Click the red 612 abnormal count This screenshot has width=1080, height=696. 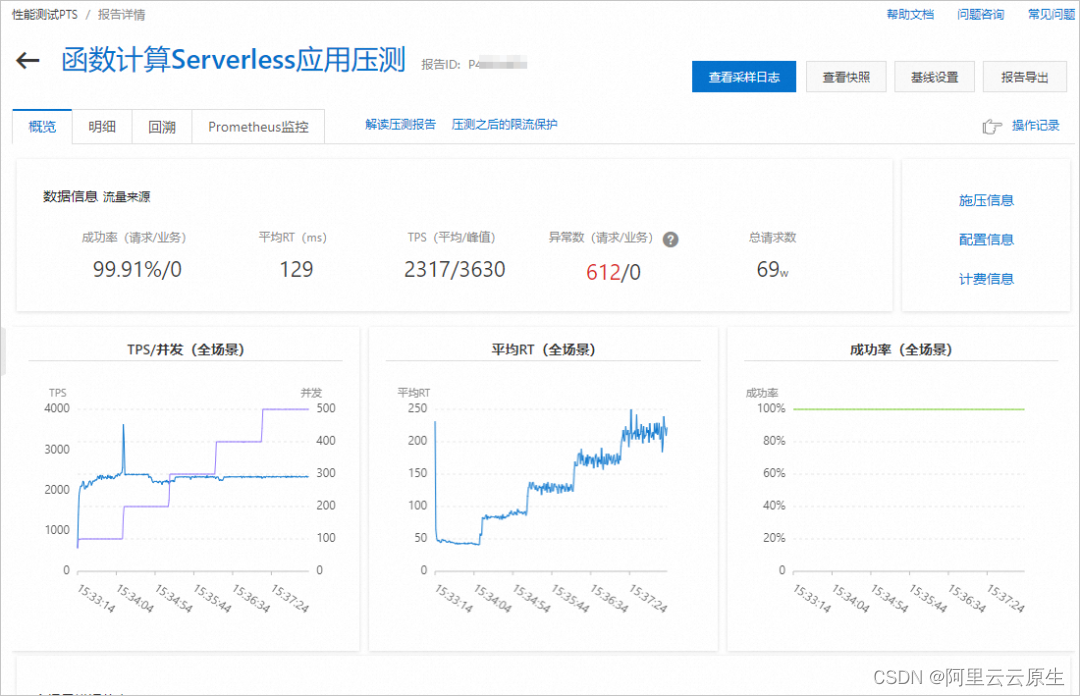pos(603,272)
